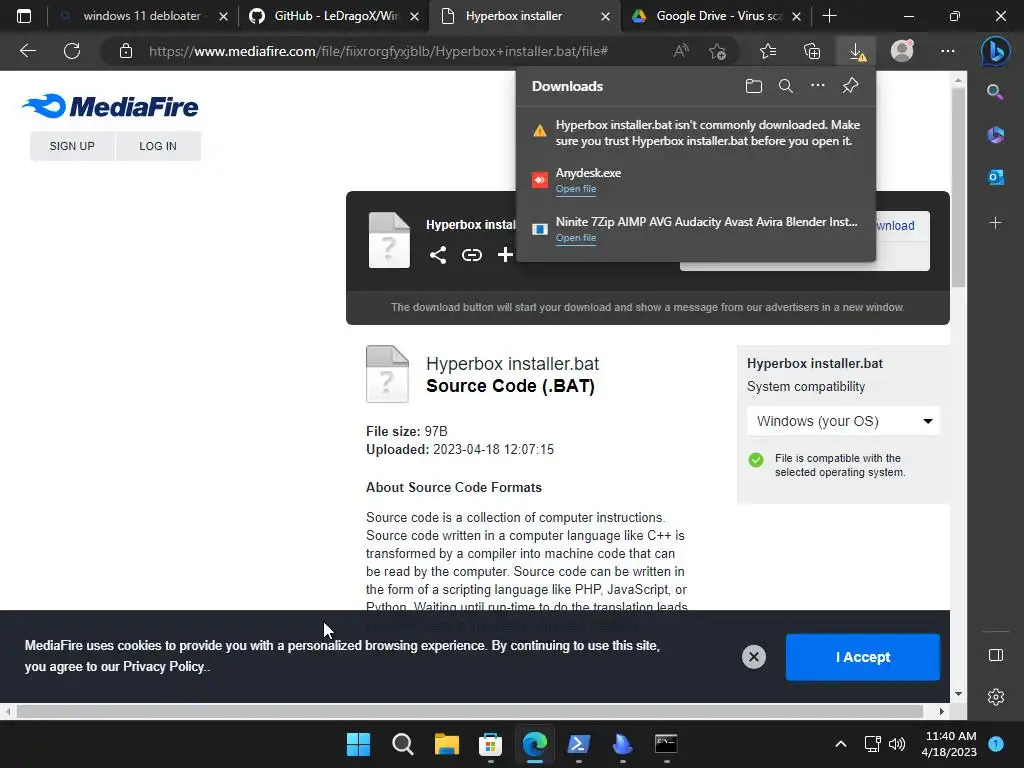Open sidebar settings gear icon
This screenshot has height=768, width=1024.
[x=995, y=697]
